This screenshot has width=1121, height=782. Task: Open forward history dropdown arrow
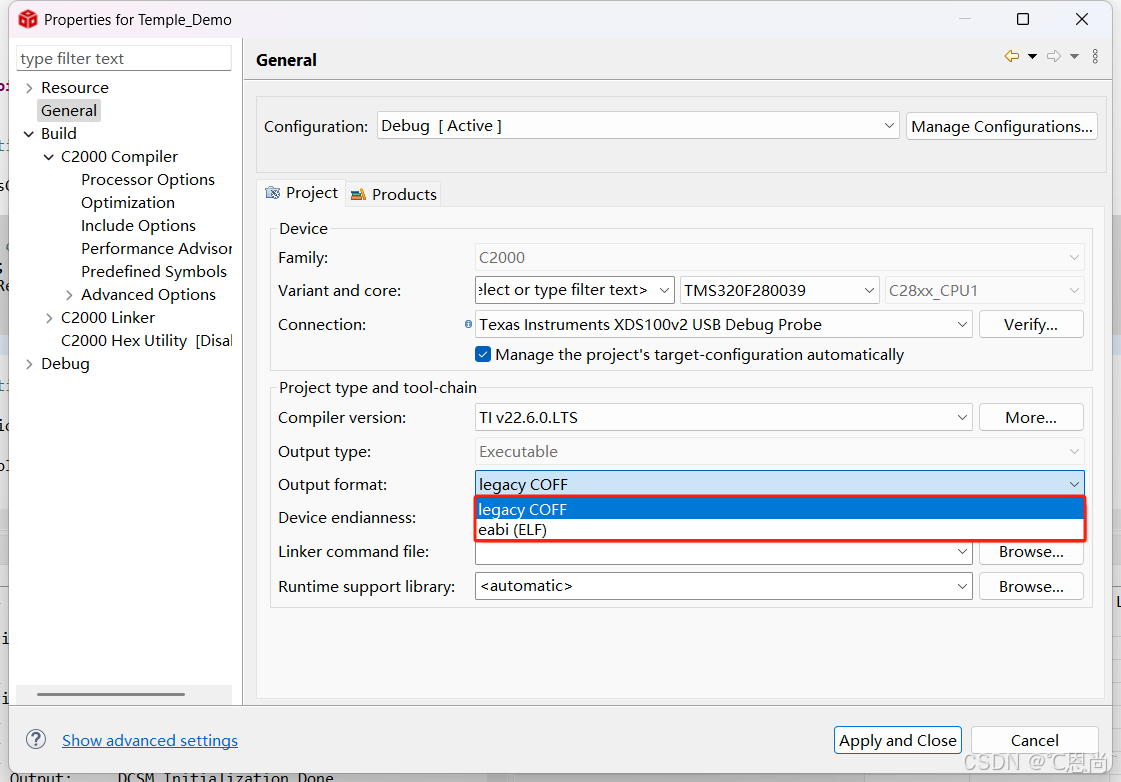1074,56
